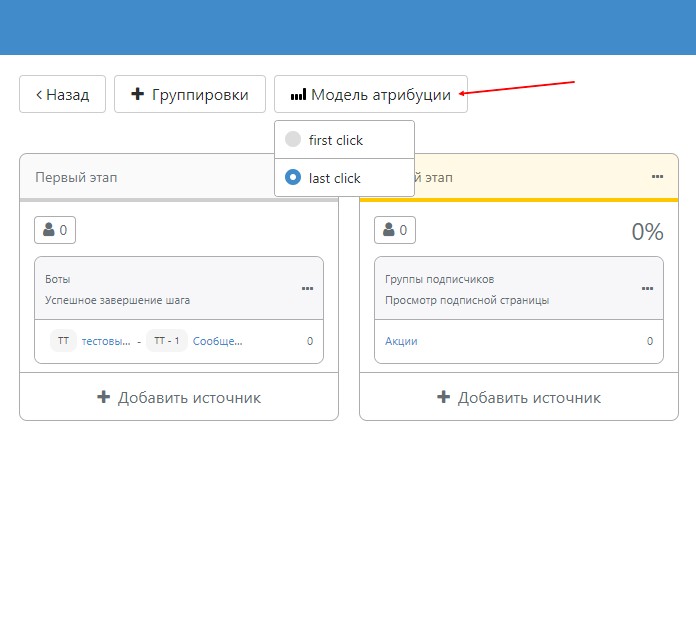Open the three-dot menu on Боты card
This screenshot has height=627, width=696.
click(307, 289)
